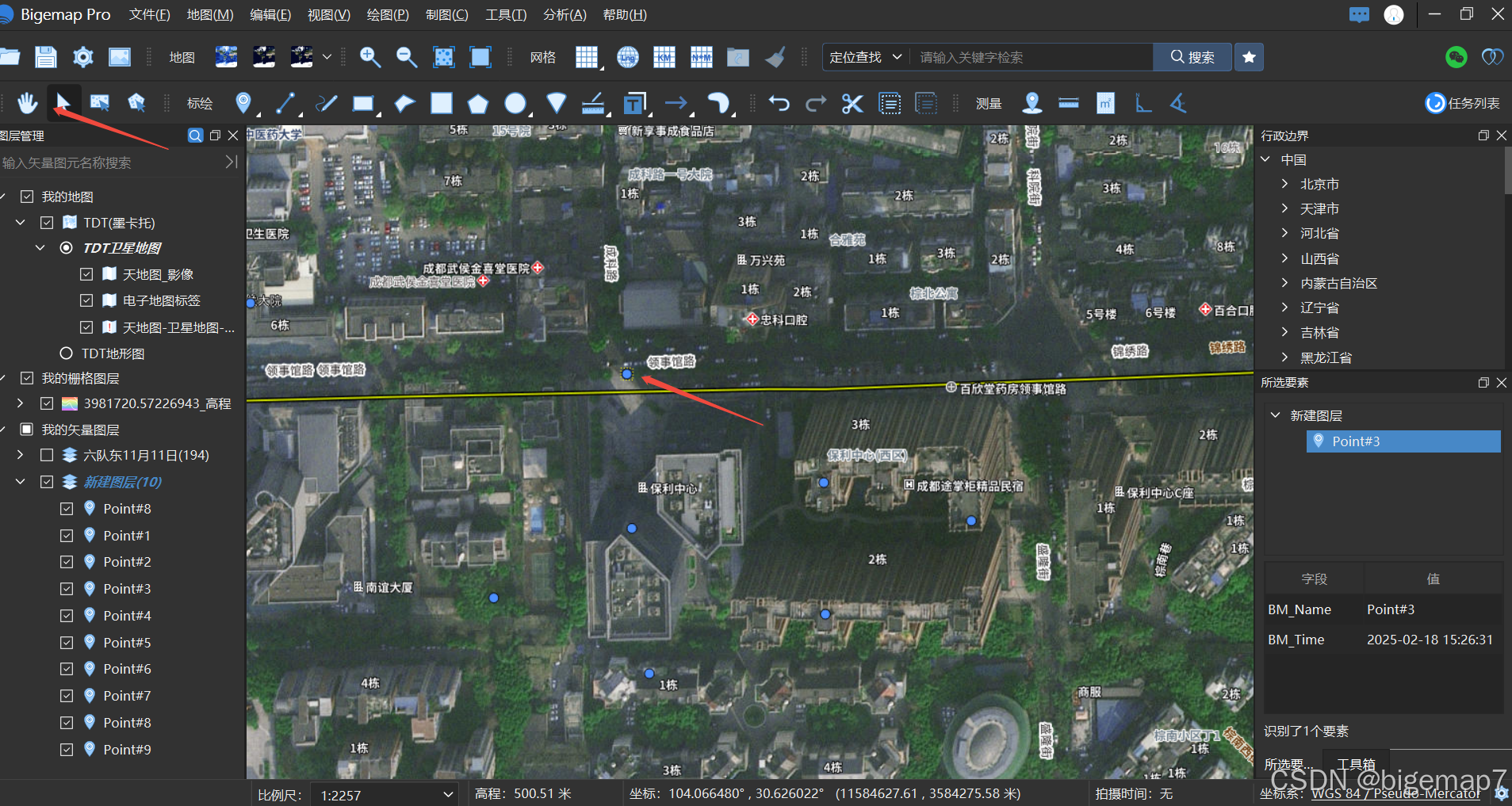
Task: Expand the 3981720.57226943_高程 raster node
Action: 21,403
